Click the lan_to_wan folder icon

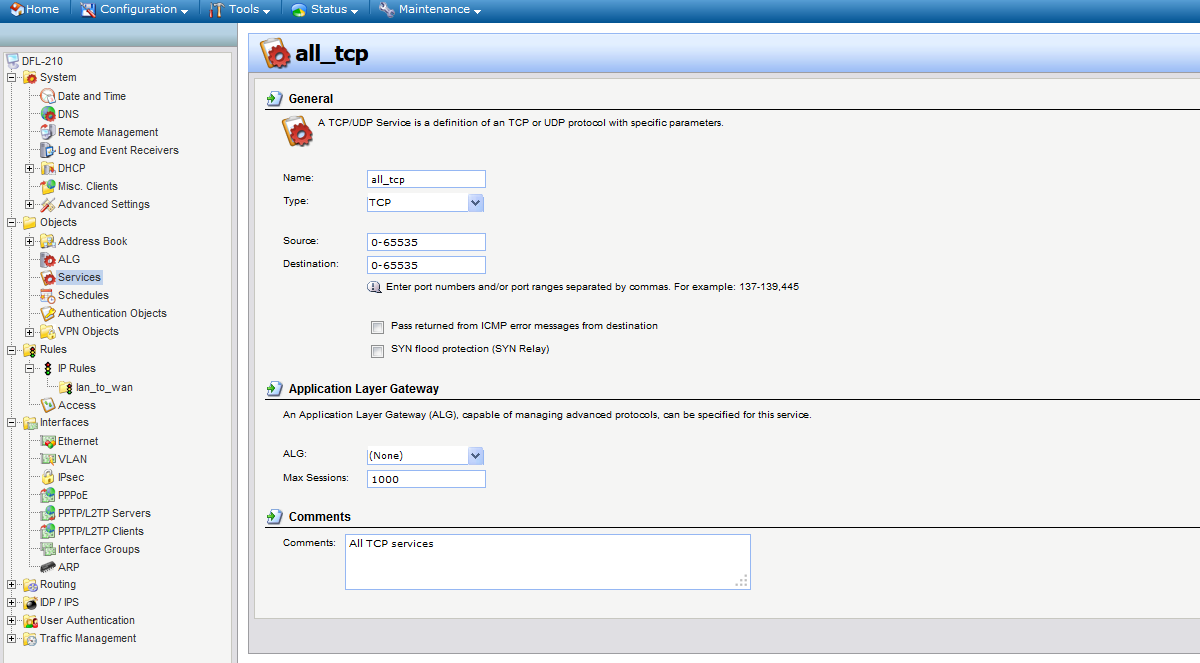pos(66,387)
